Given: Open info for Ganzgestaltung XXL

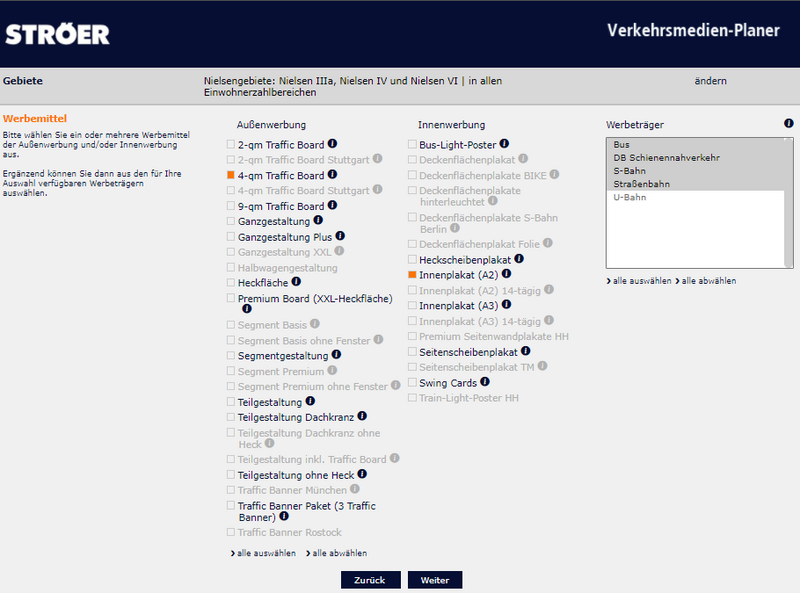Looking at the screenshot, I should [339, 251].
